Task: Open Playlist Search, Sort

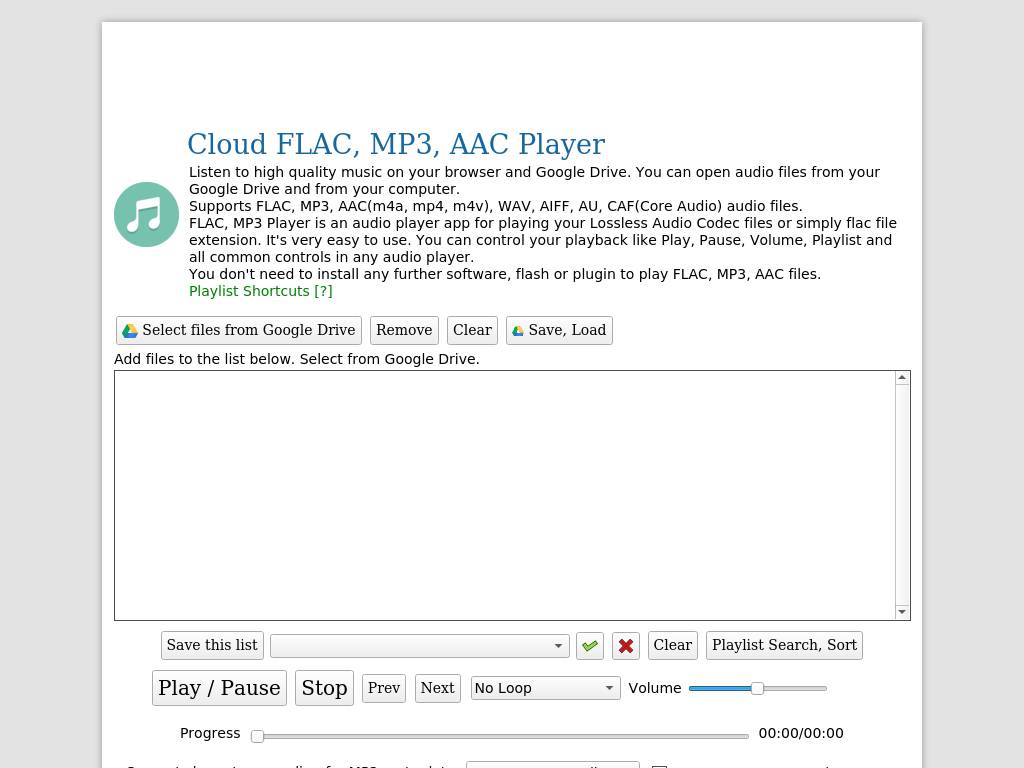Action: click(784, 645)
